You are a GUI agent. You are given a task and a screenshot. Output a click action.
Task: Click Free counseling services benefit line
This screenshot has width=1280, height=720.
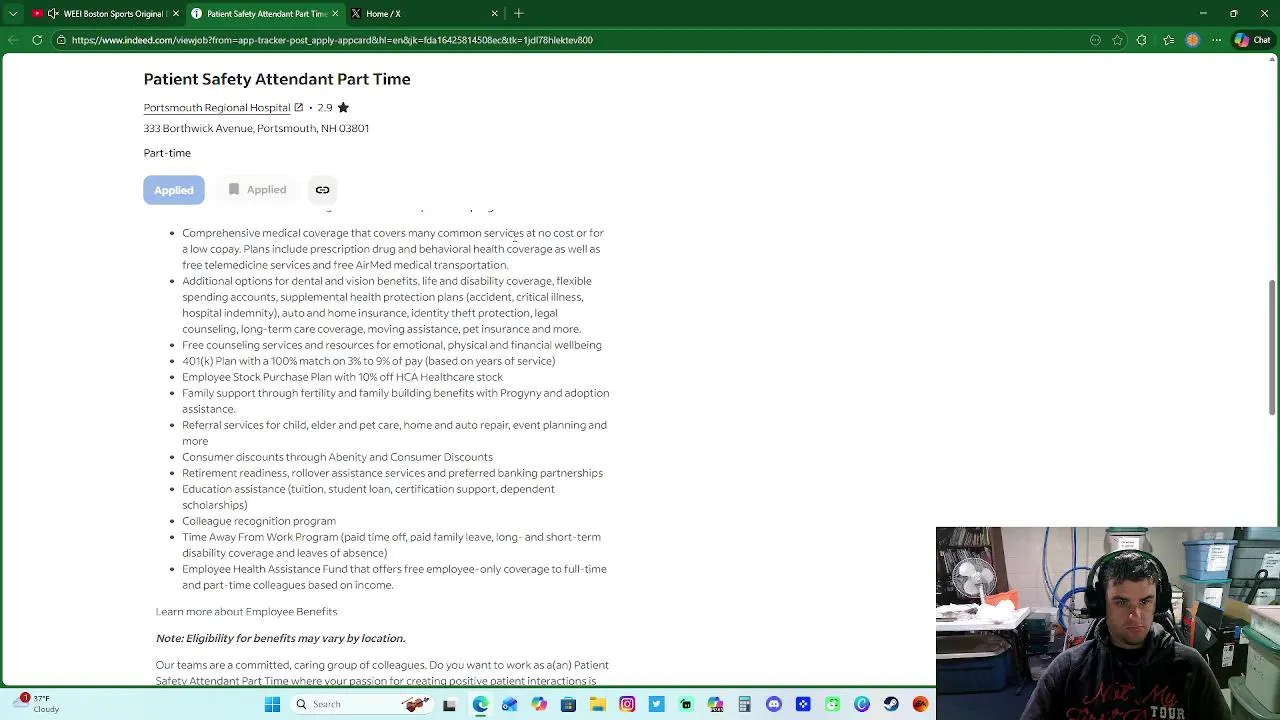392,345
